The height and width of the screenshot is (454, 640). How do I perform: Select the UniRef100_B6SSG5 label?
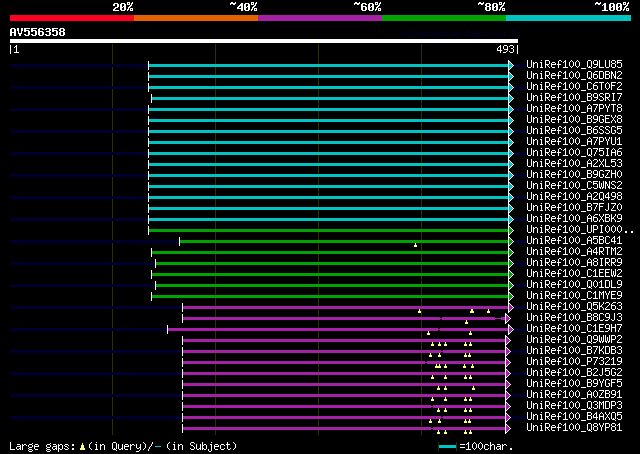[574, 131]
